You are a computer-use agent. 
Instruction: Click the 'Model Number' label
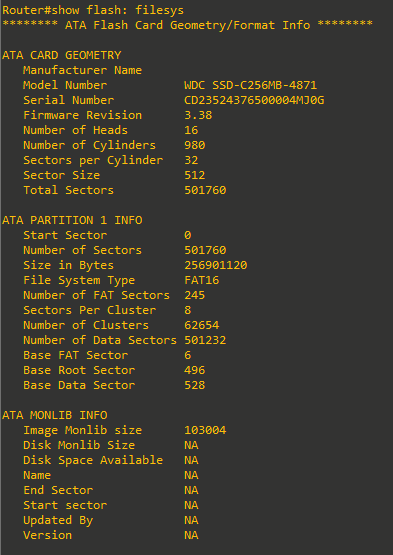[x=65, y=85]
